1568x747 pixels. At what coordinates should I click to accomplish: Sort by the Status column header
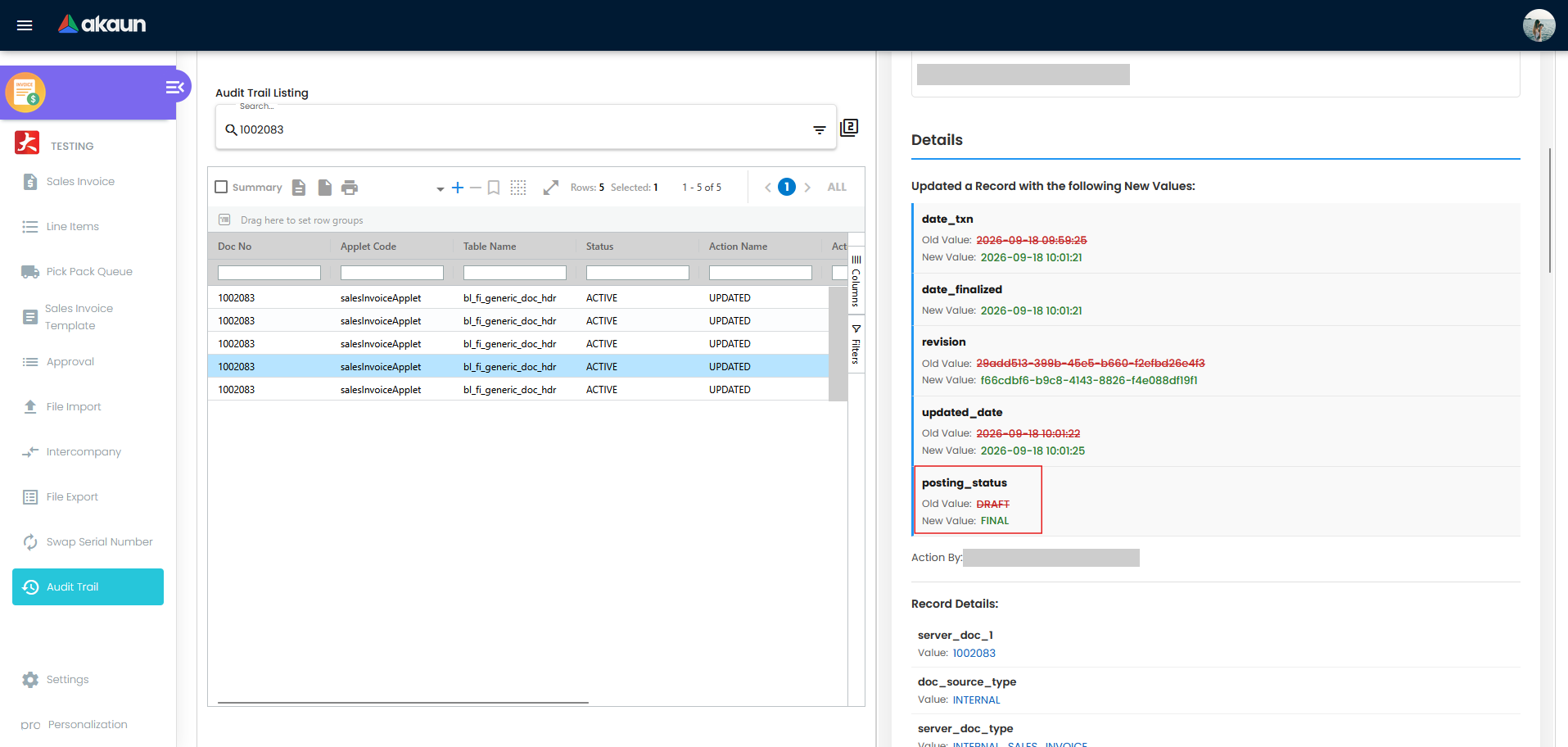[599, 247]
